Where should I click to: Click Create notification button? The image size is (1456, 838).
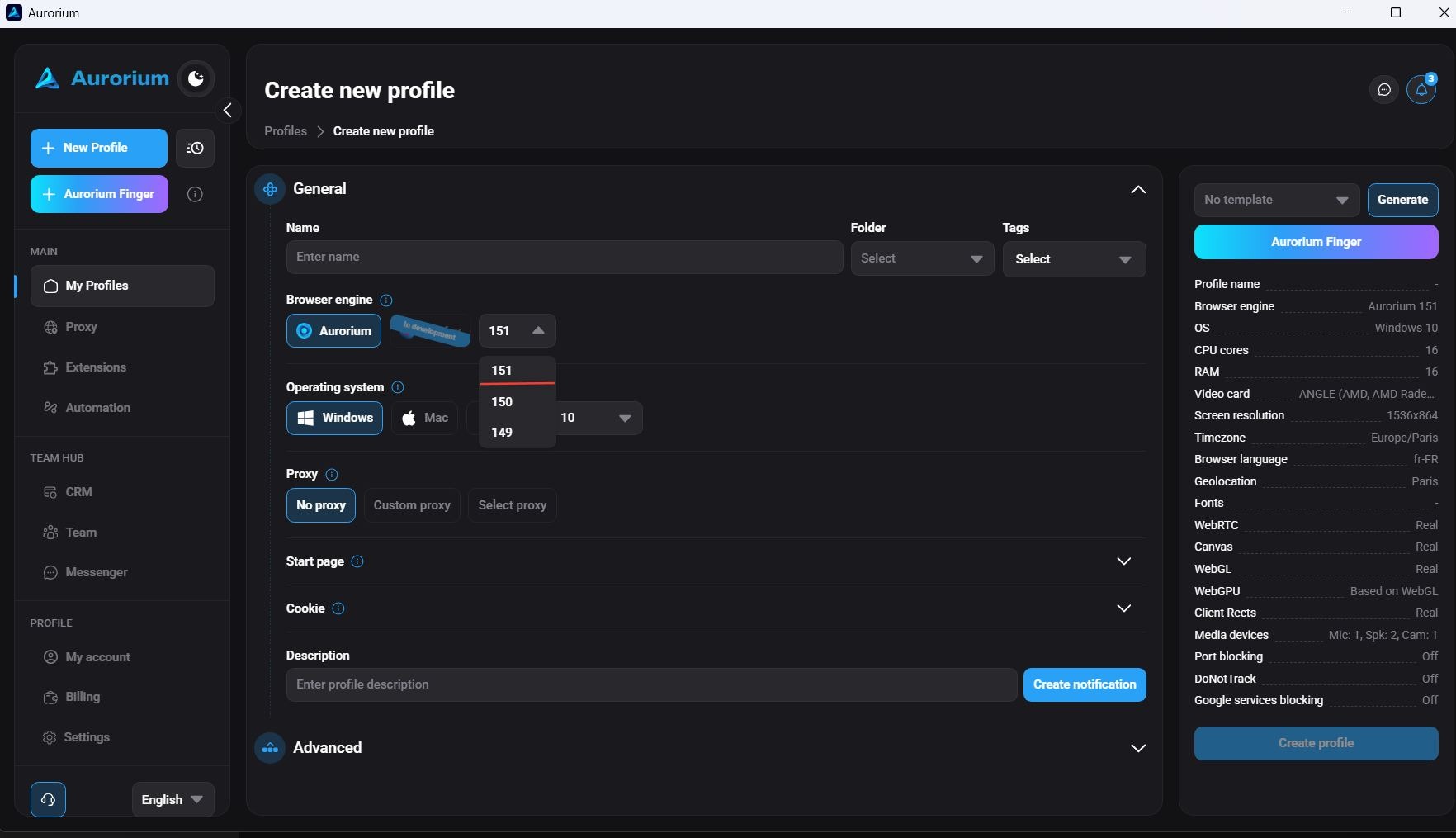pyautogui.click(x=1085, y=684)
